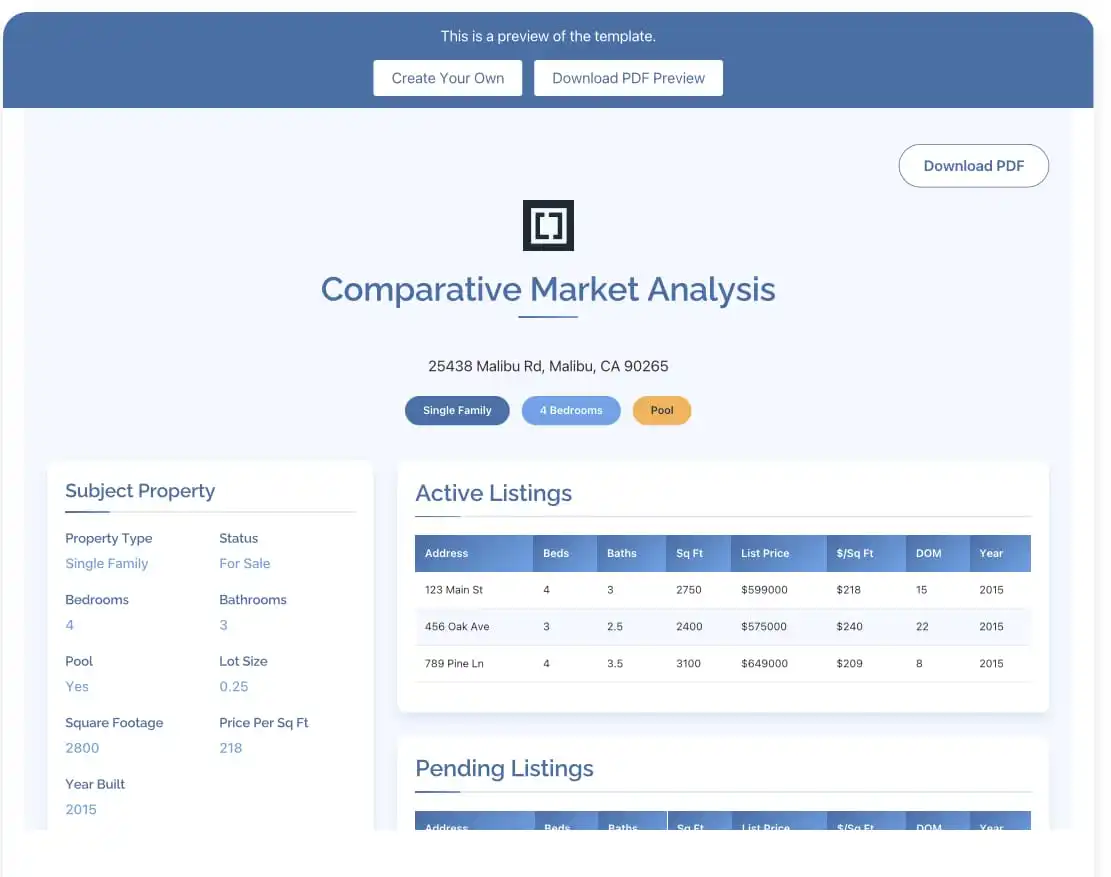Click the Comparative Market Analysis heading
1111x877 pixels.
pyautogui.click(x=548, y=289)
